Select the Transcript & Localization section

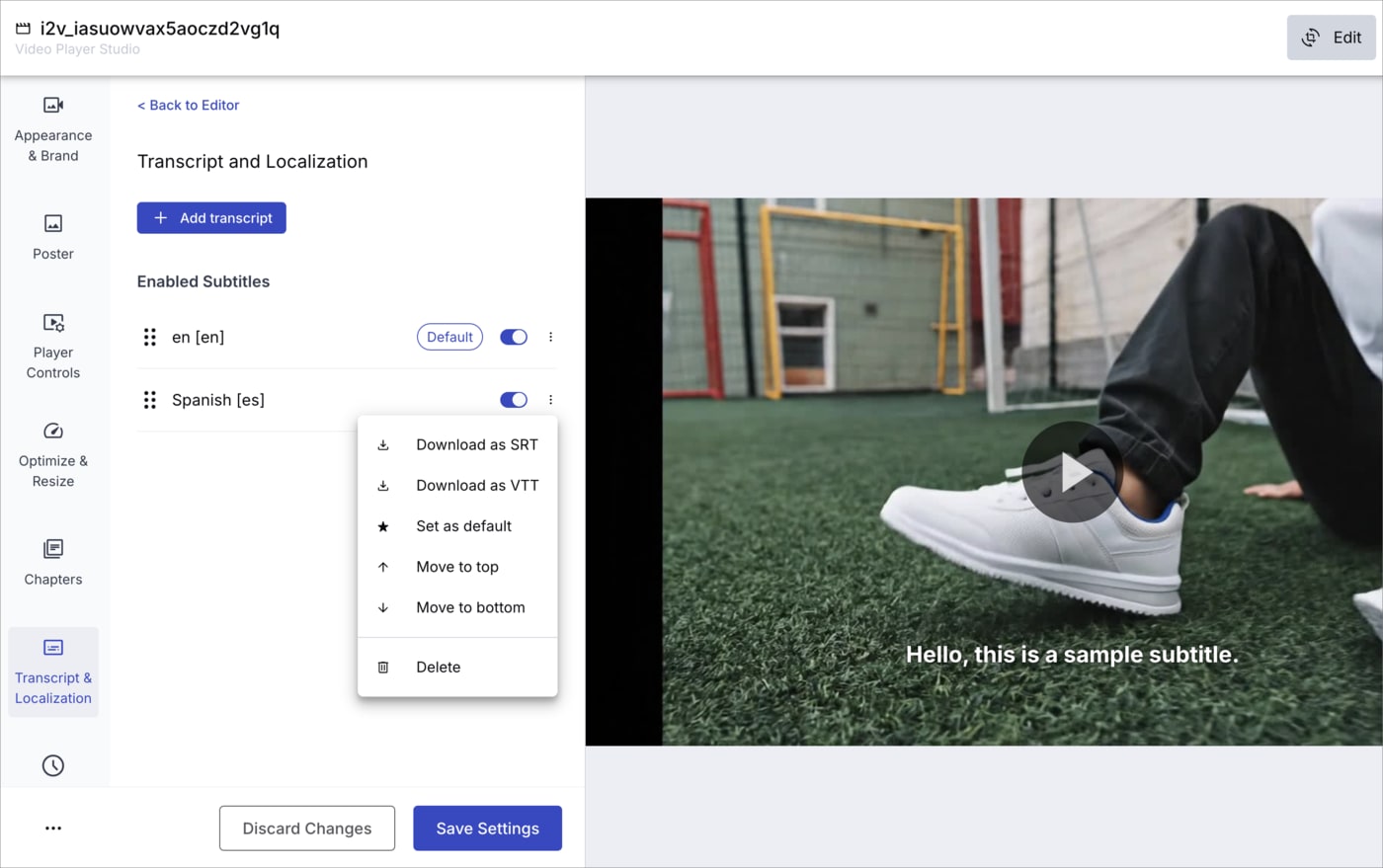(x=52, y=671)
